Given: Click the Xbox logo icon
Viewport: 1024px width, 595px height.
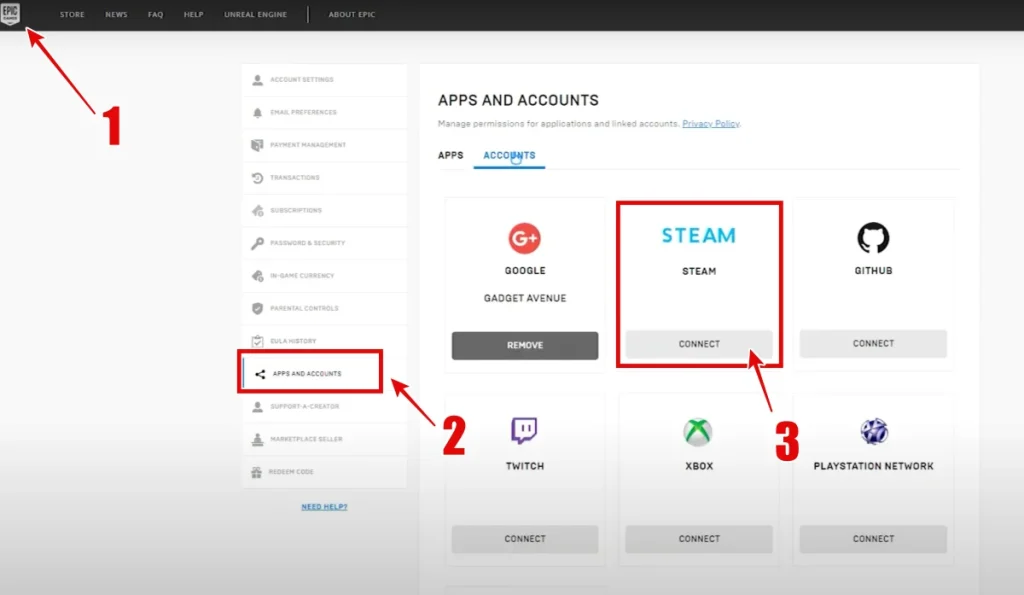Looking at the screenshot, I should (x=698, y=432).
